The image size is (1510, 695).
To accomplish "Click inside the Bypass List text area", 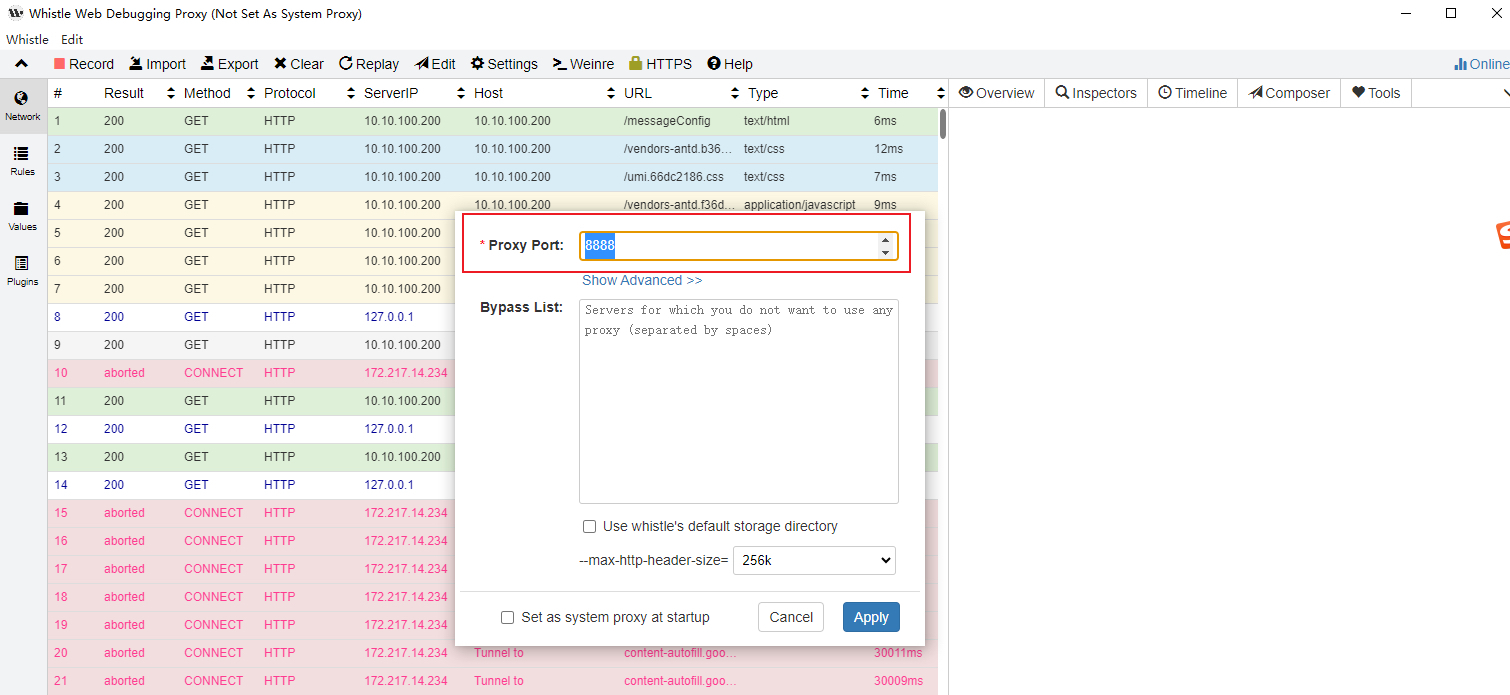I will coord(738,400).
